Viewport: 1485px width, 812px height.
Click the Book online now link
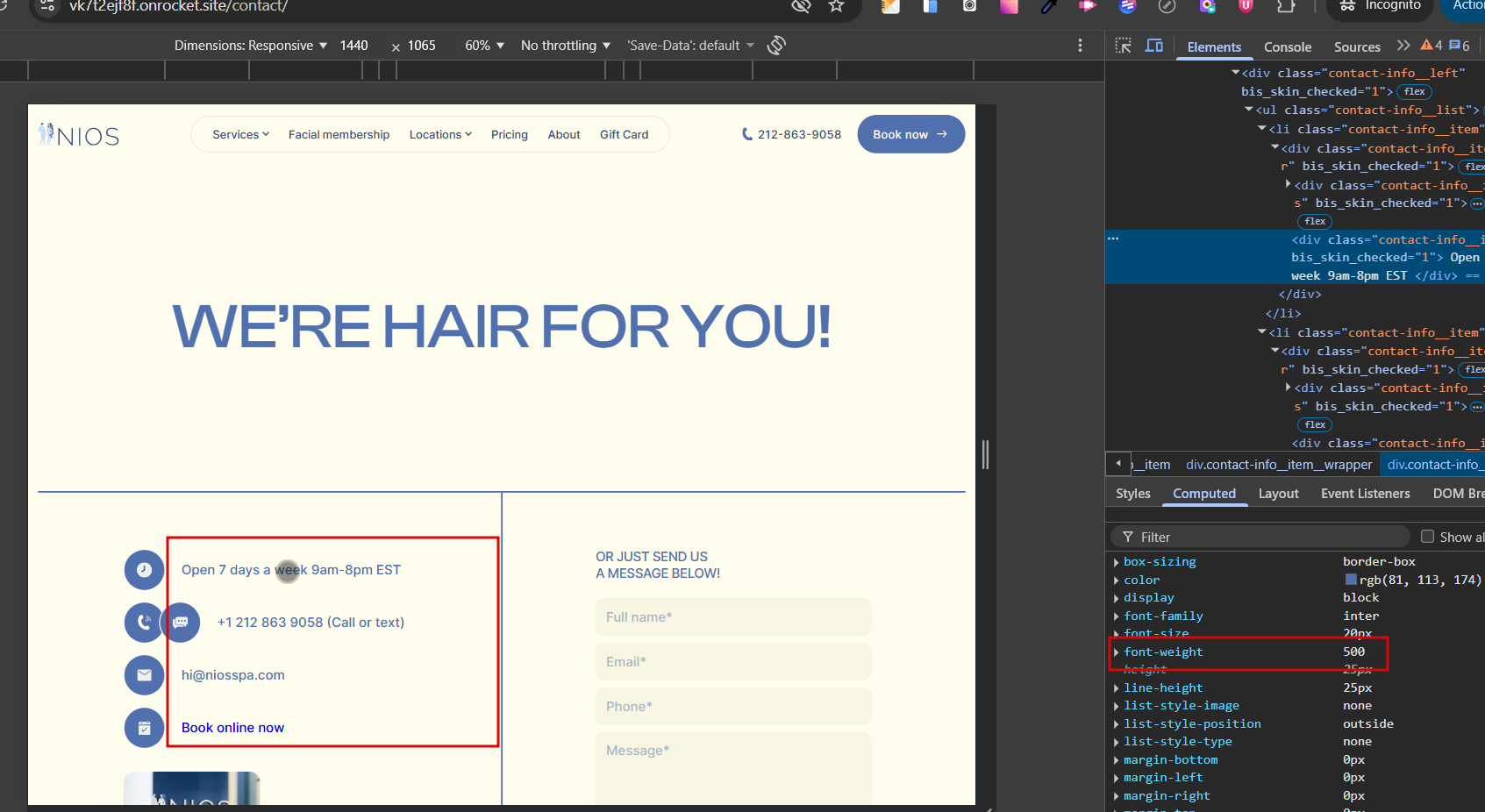click(232, 728)
